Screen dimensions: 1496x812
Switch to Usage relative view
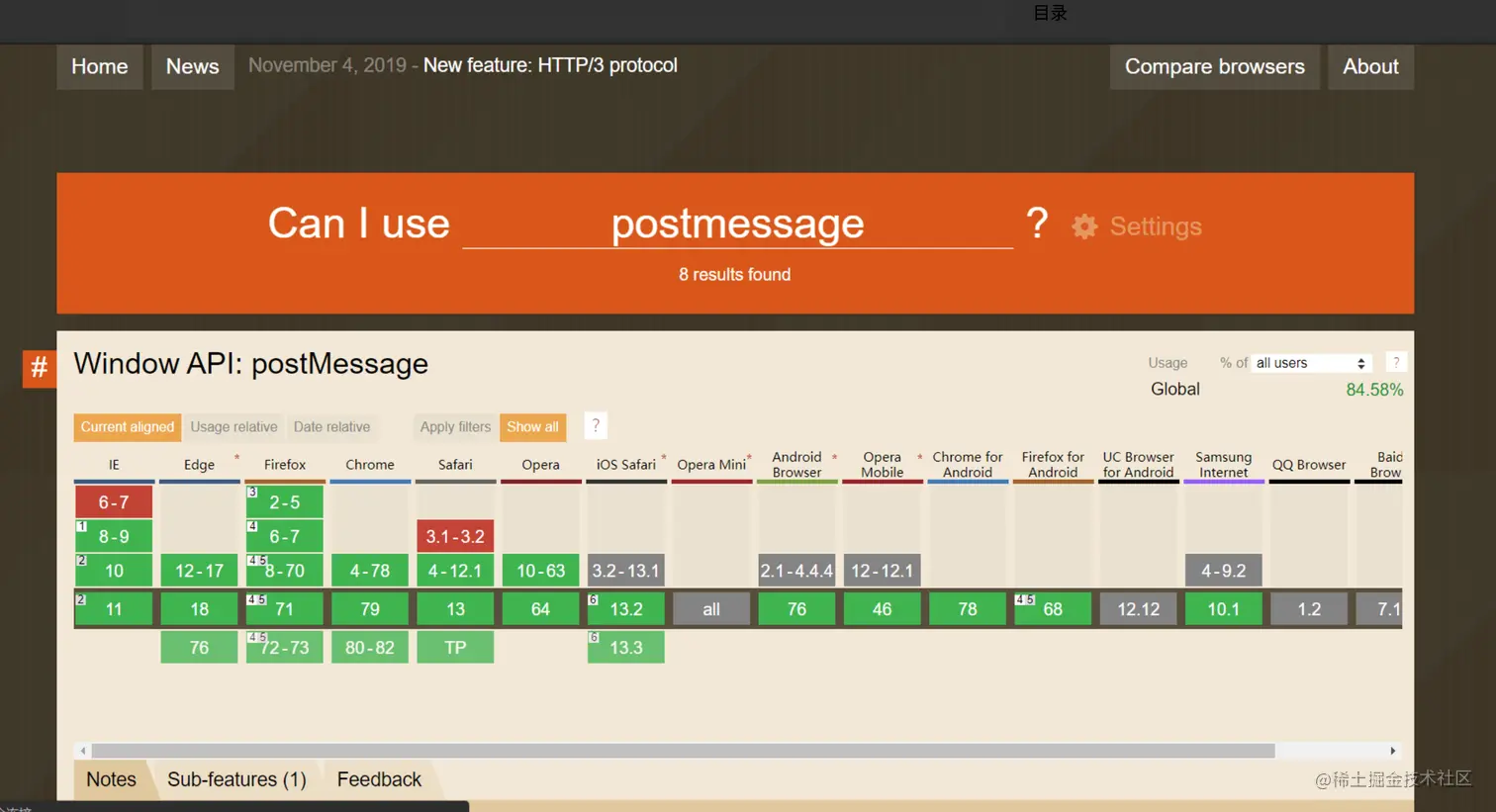[234, 427]
